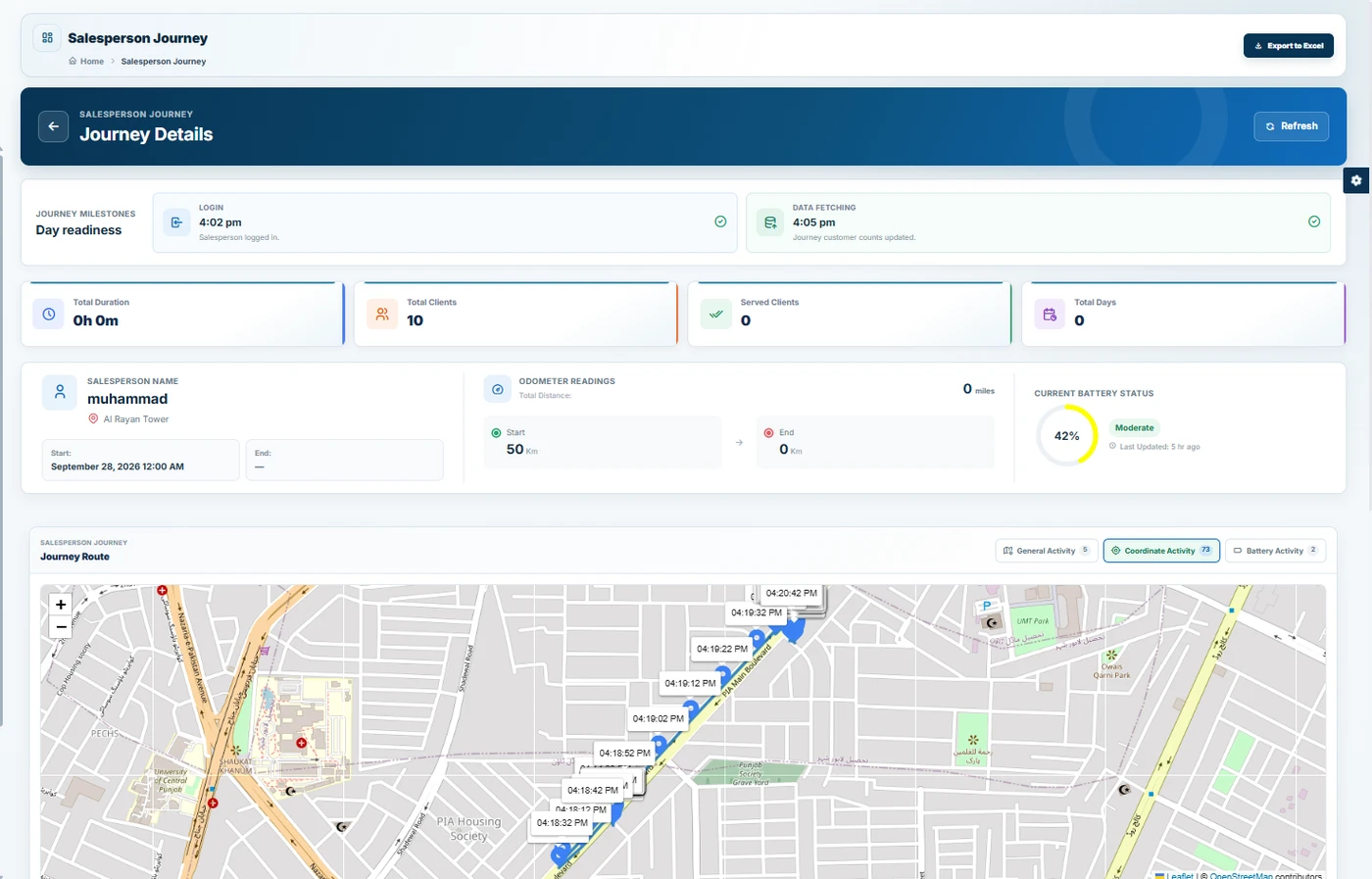1372x879 pixels.
Task: Click the 04:20:42 PM map marker label
Action: [791, 594]
